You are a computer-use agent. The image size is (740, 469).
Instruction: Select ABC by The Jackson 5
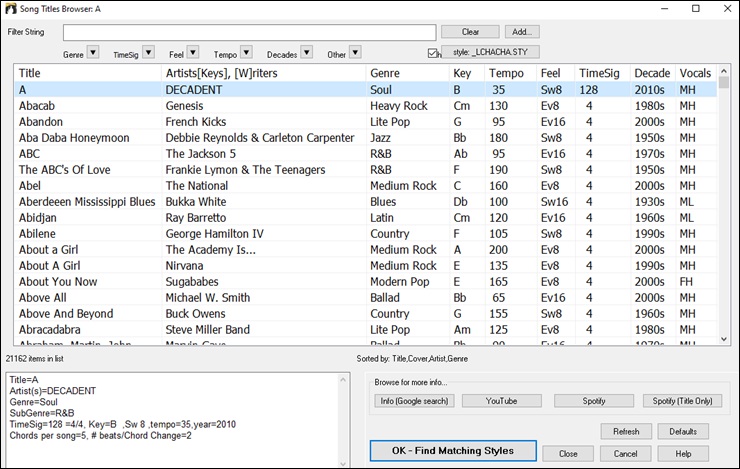366,154
